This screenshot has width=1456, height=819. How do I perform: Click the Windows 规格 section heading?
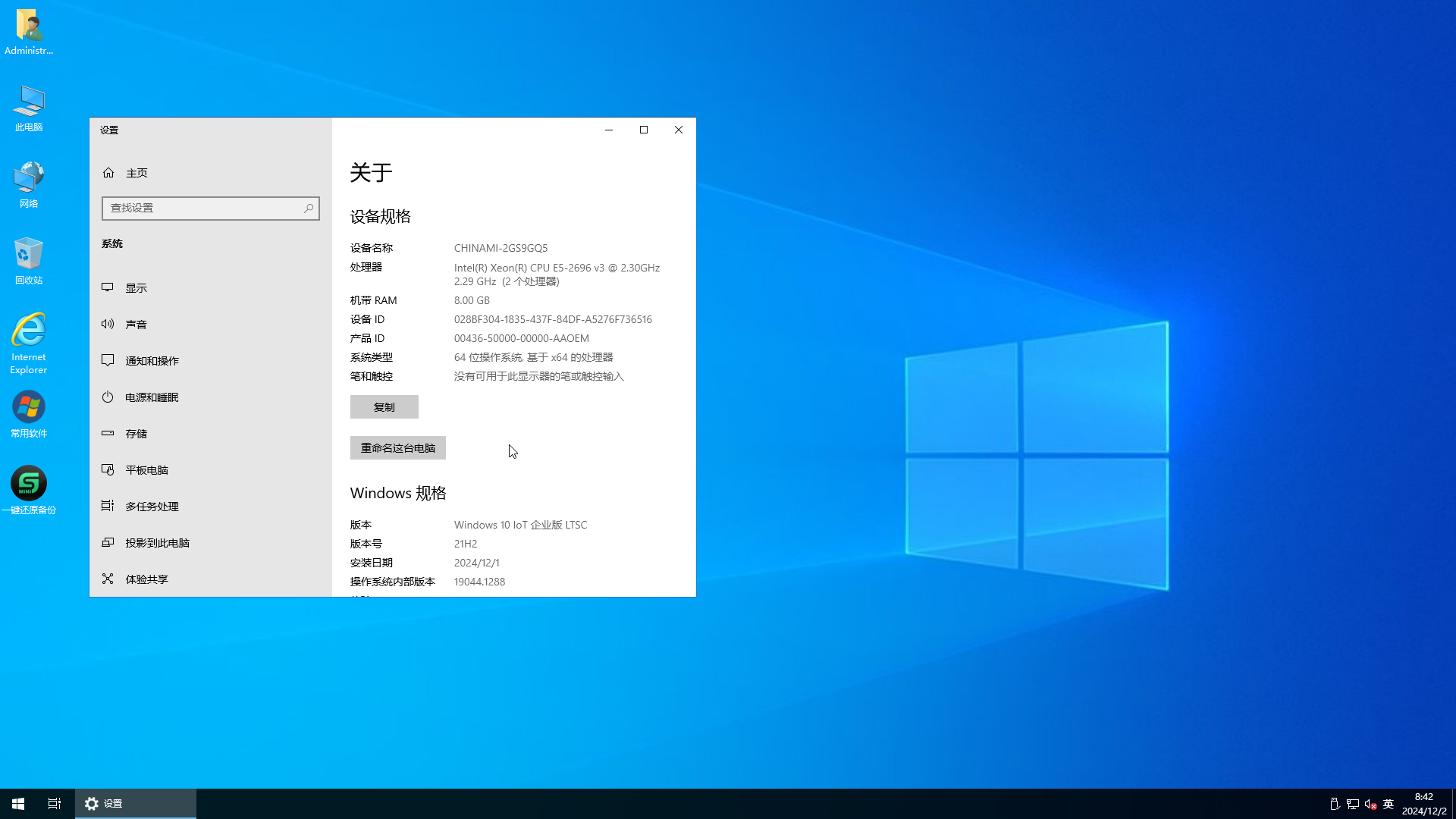(x=398, y=494)
